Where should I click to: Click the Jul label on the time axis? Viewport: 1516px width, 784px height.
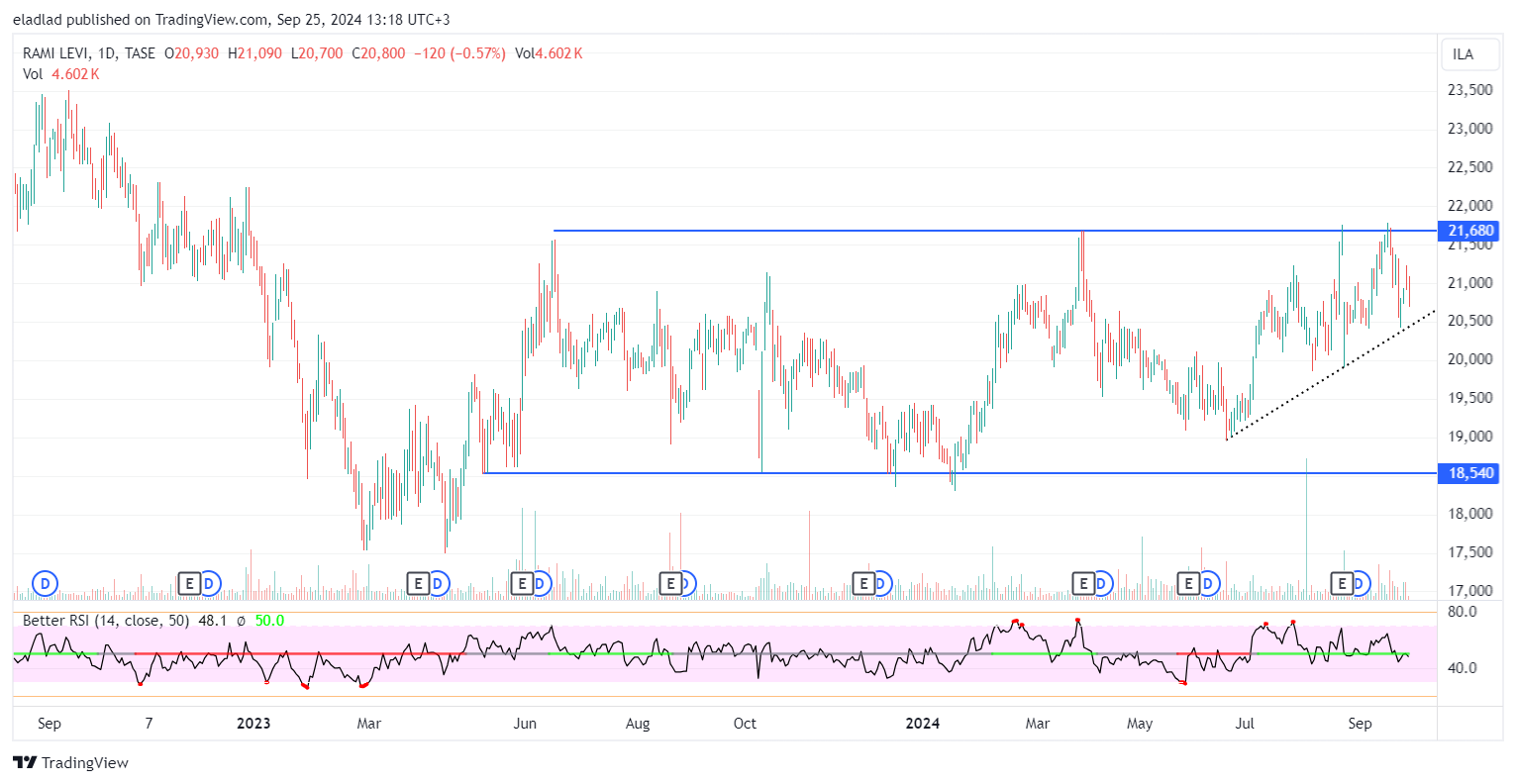point(1245,724)
